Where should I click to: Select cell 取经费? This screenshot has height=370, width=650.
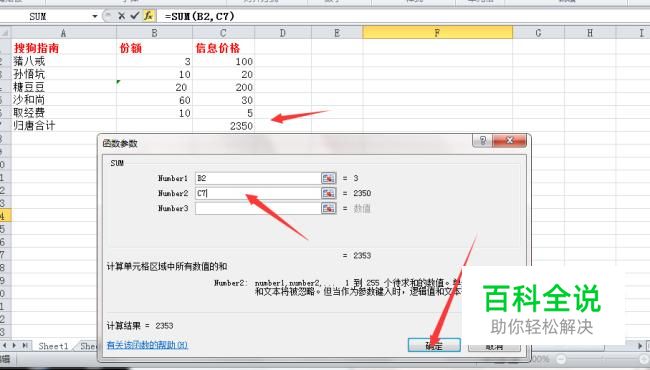pyautogui.click(x=63, y=113)
